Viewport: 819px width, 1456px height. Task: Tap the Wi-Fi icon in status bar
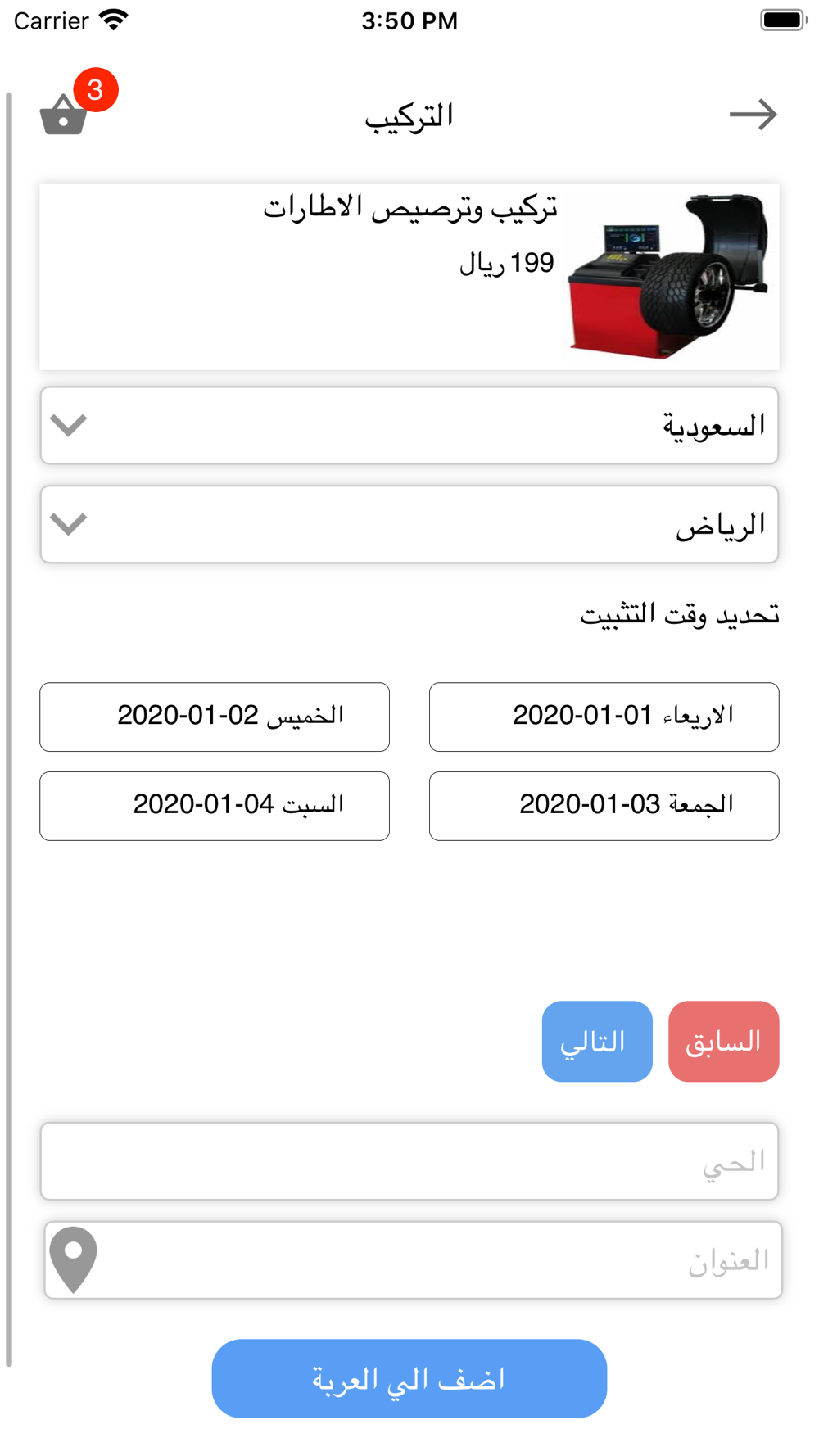[x=113, y=20]
